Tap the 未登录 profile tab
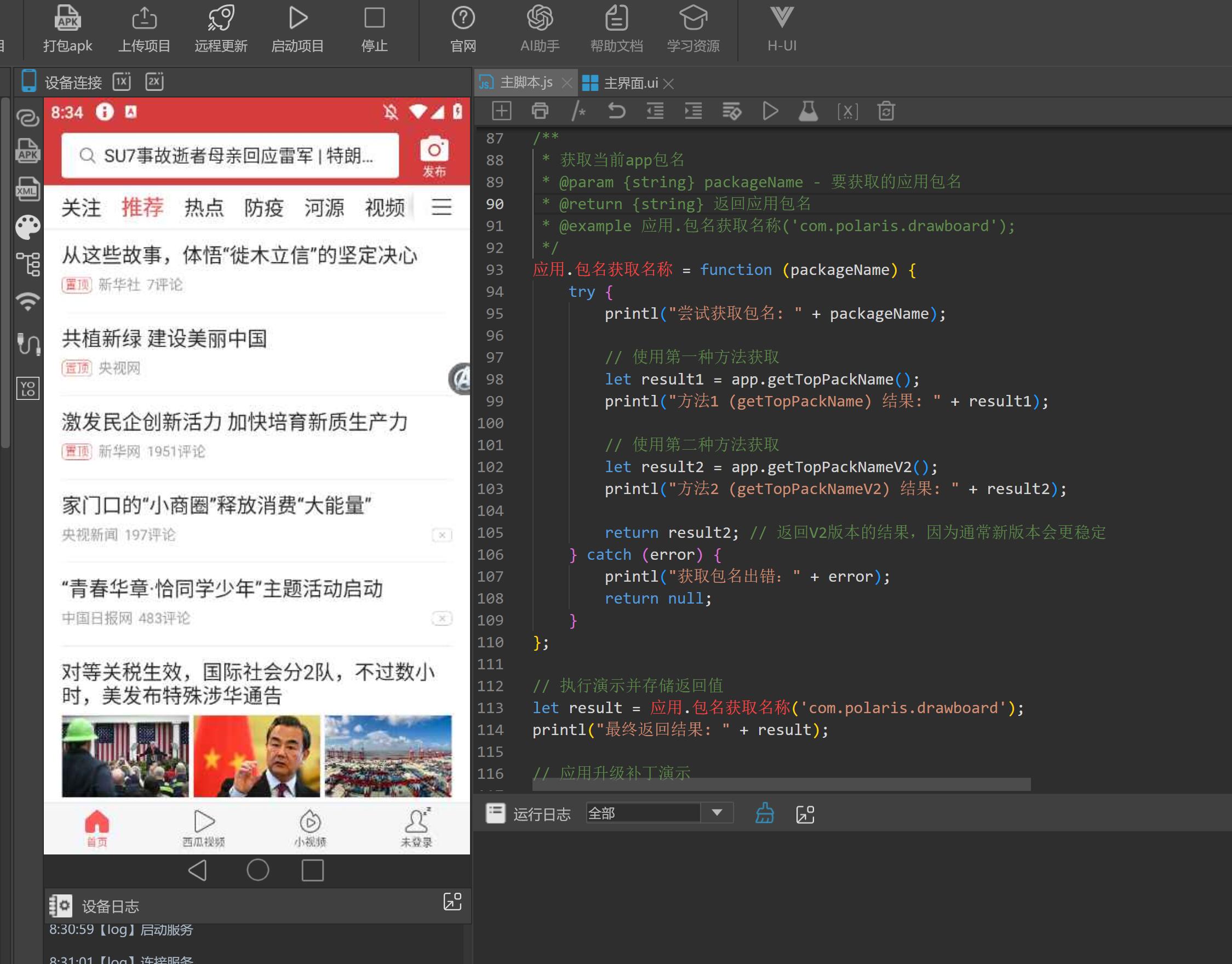This screenshot has height=964, width=1232. (x=416, y=828)
